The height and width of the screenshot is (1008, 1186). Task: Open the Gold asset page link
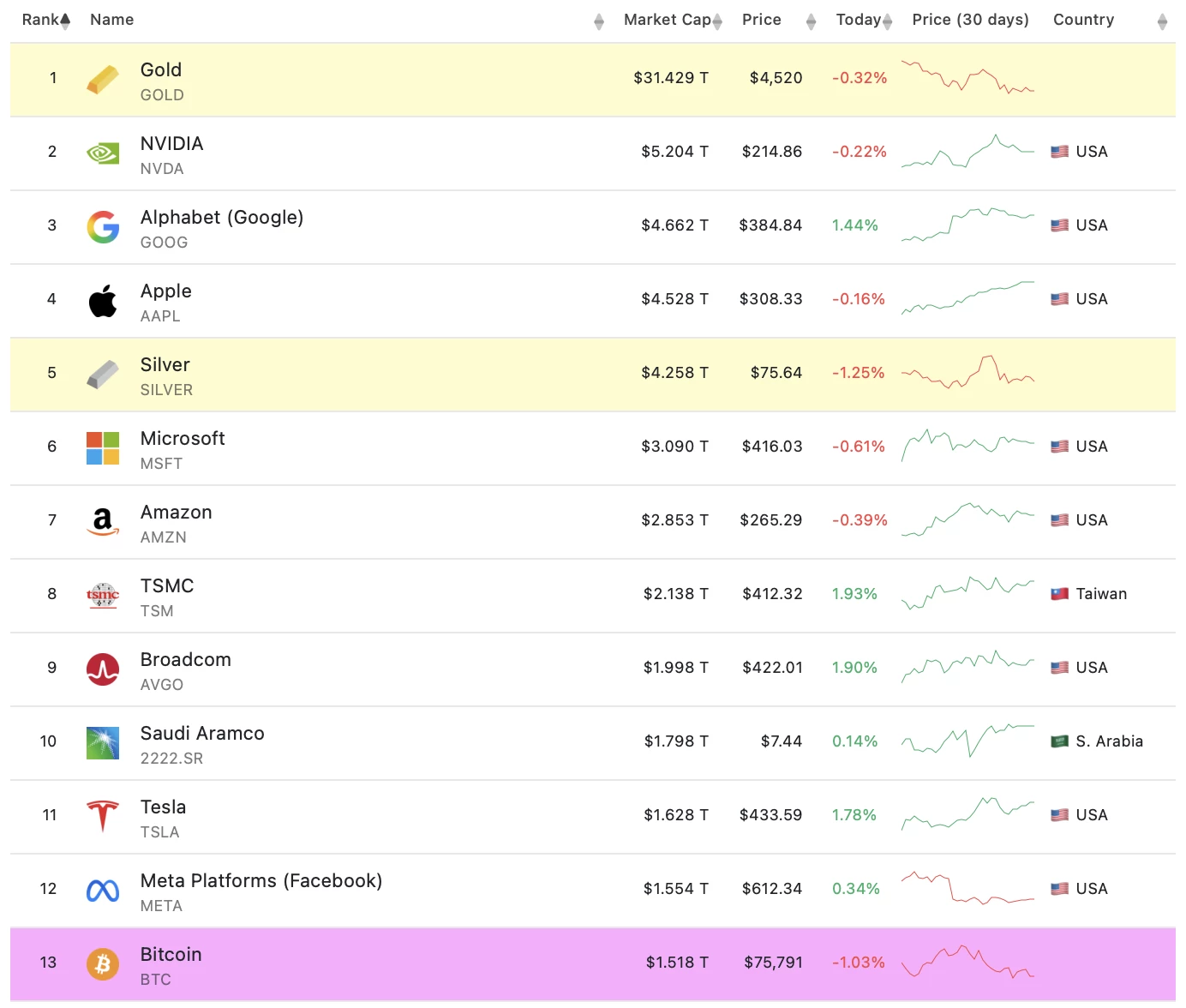pyautogui.click(x=161, y=70)
